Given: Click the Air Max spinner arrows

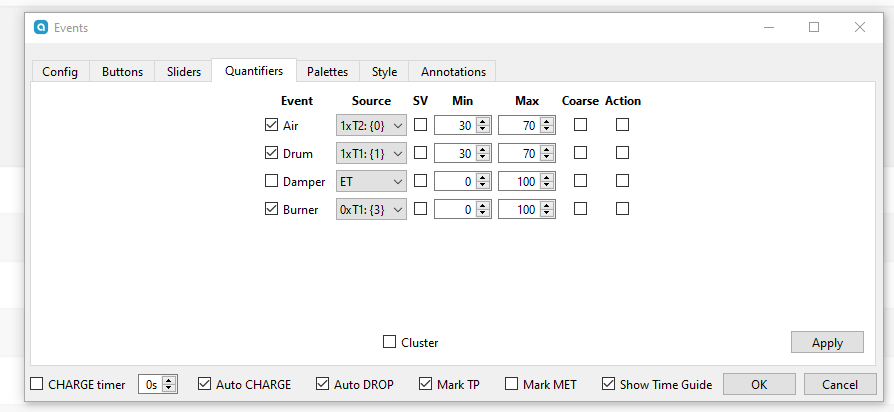Looking at the screenshot, I should (x=547, y=125).
